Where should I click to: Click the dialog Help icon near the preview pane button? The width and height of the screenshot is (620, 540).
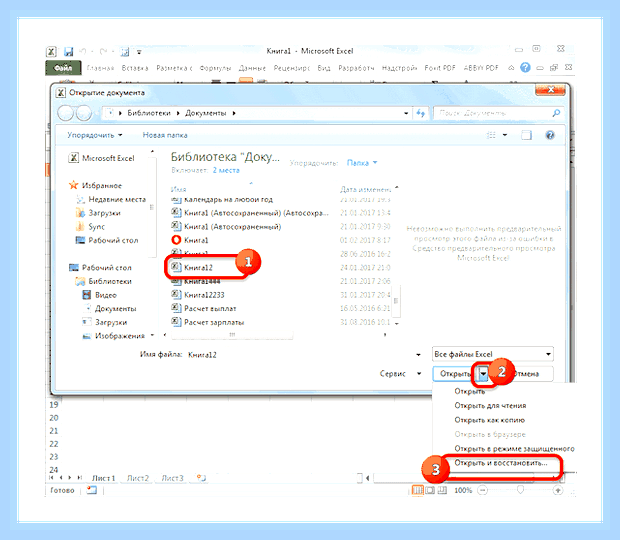pos(550,135)
